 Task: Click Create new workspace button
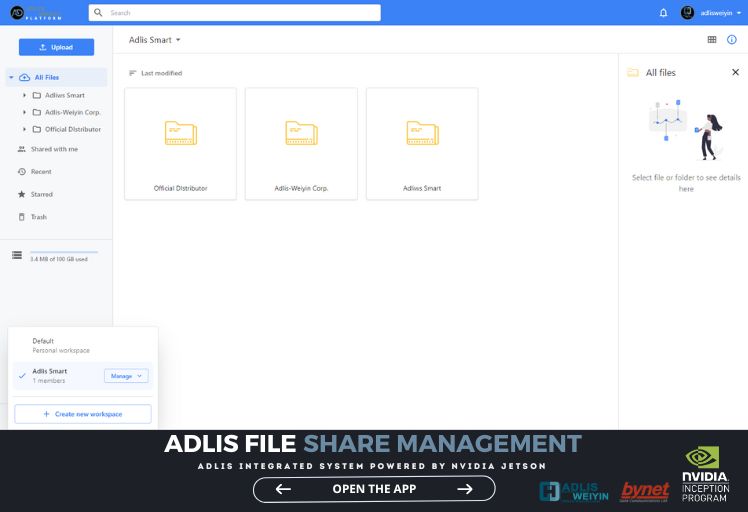(83, 414)
